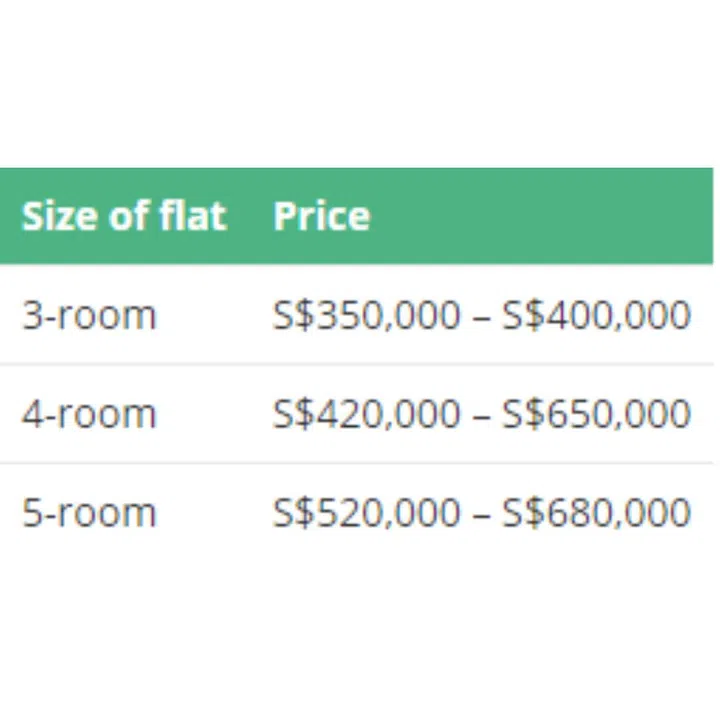Select the 5-room cell
This screenshot has width=720, height=720.
pyautogui.click(x=89, y=512)
